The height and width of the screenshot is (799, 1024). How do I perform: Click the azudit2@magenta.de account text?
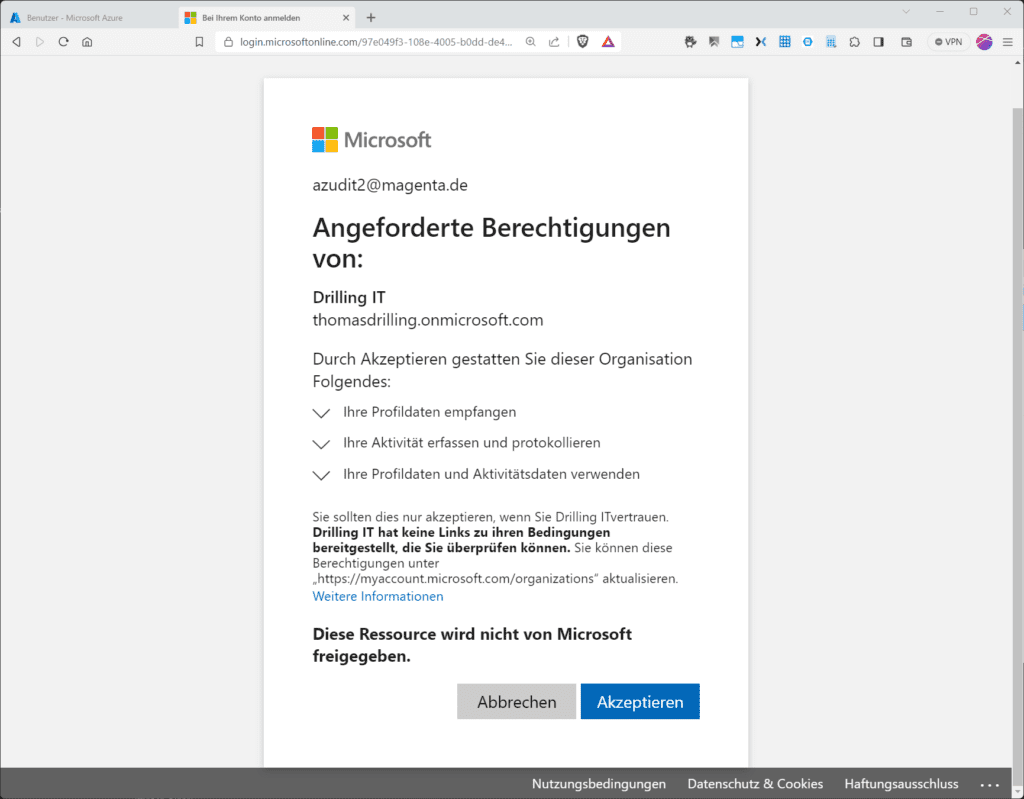[390, 185]
